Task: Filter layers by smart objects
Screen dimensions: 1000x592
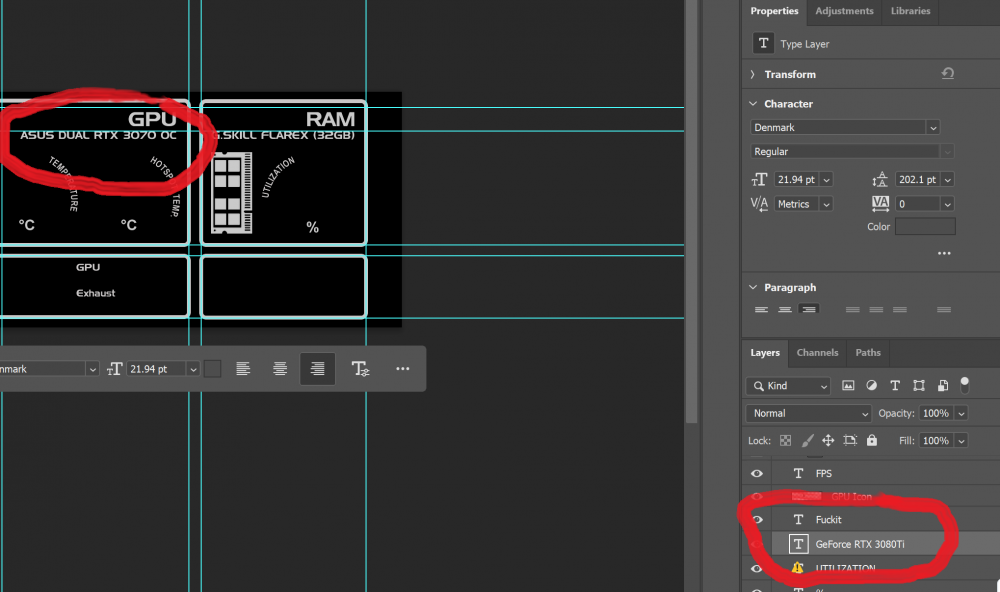Action: pos(943,385)
